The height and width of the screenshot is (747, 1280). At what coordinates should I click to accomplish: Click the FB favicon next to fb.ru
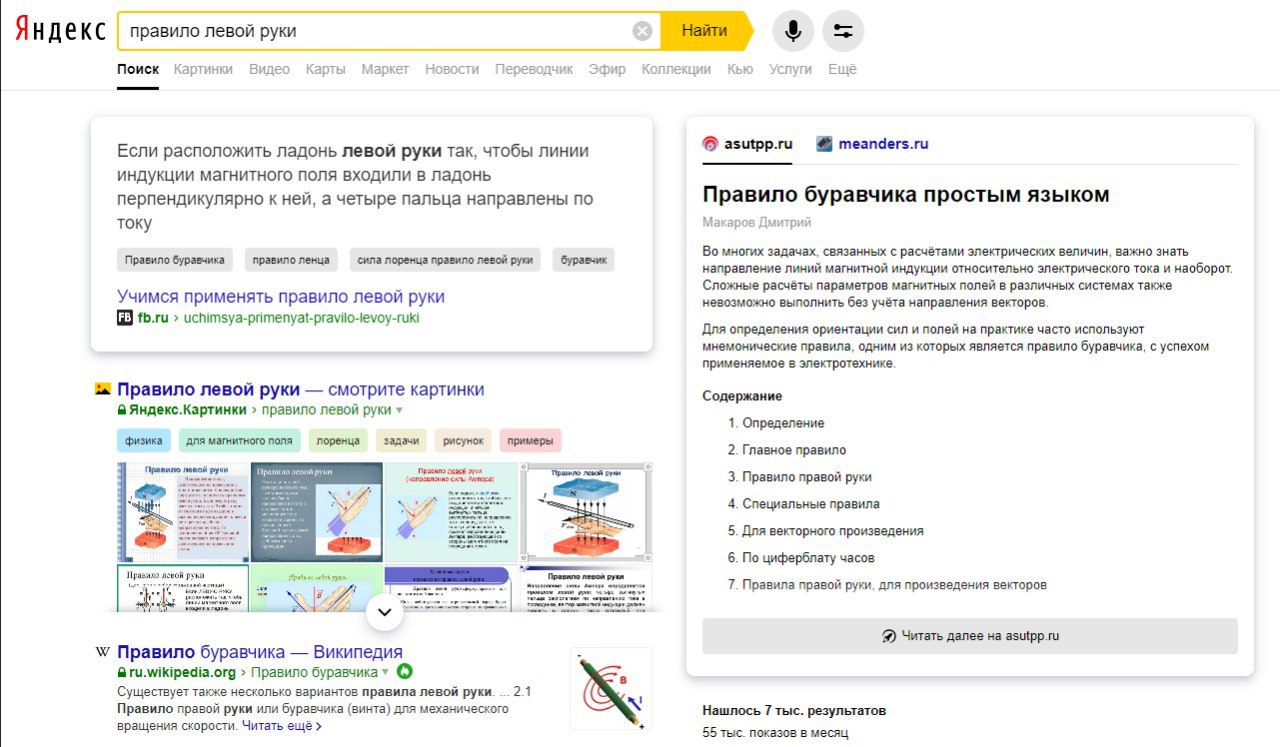(x=125, y=318)
